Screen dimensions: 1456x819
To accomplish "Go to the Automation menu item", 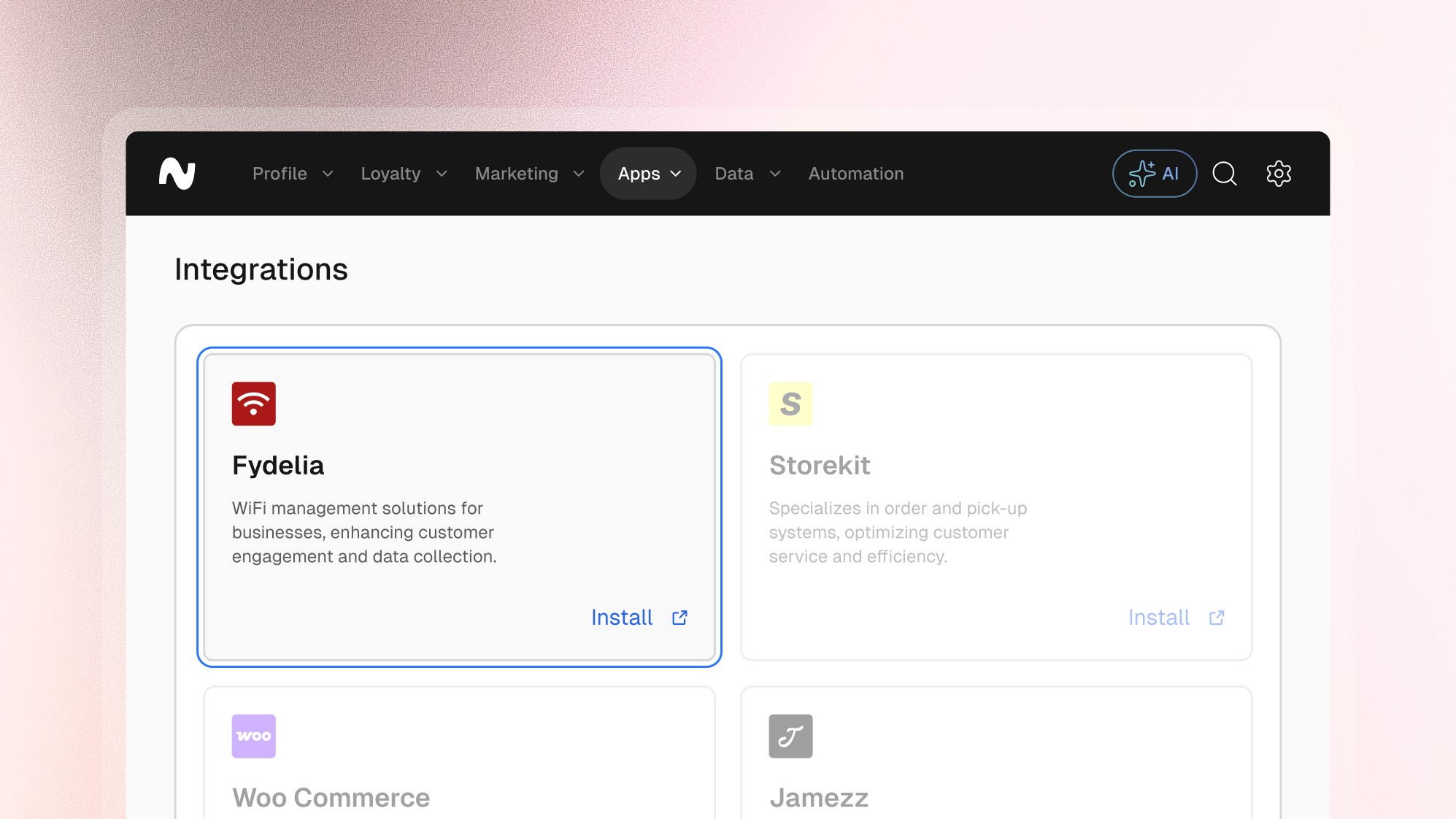I will click(855, 174).
